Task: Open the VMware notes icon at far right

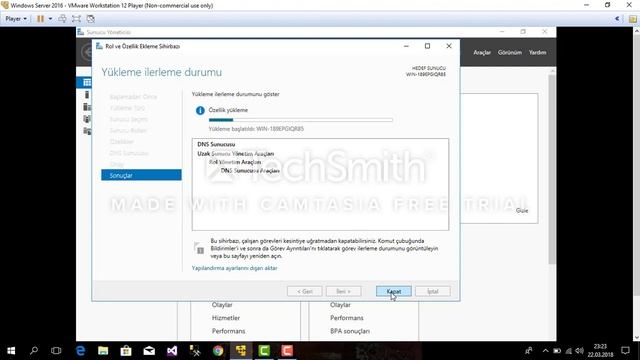Action: 633,19
